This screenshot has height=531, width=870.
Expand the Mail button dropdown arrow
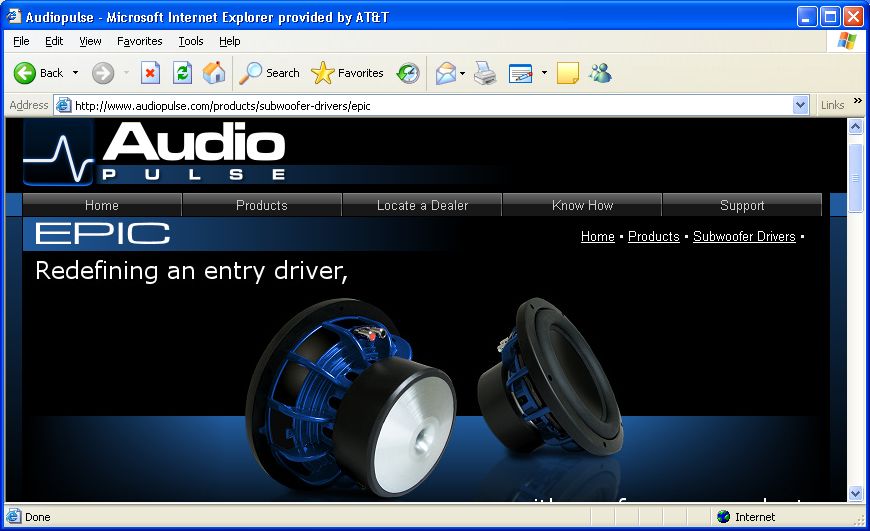(462, 73)
